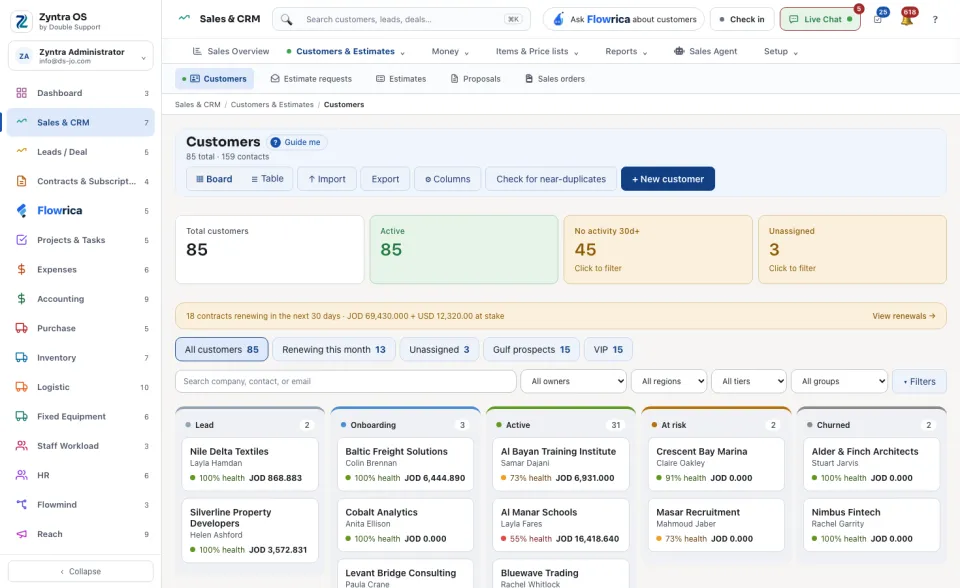
Task: Click the help question mark icon
Action: [x=935, y=20]
